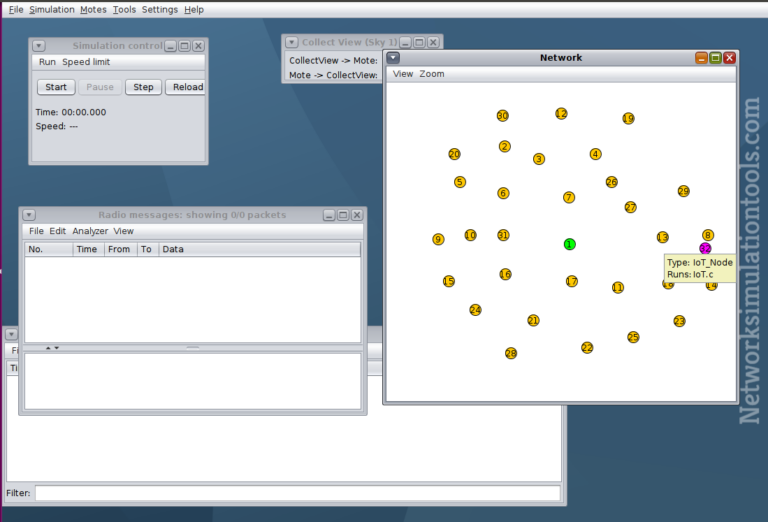Click the magenta mote node 32
This screenshot has height=522, width=768.
tap(705, 248)
